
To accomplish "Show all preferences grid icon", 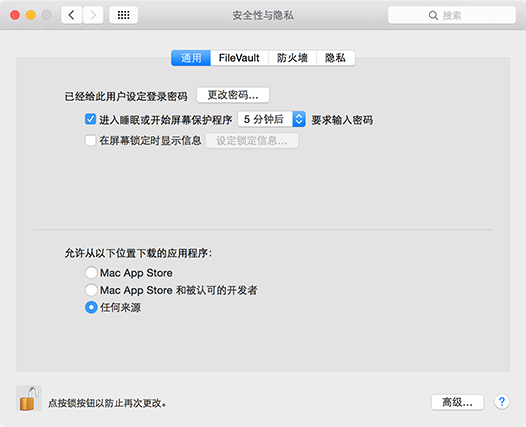I will (x=123, y=15).
